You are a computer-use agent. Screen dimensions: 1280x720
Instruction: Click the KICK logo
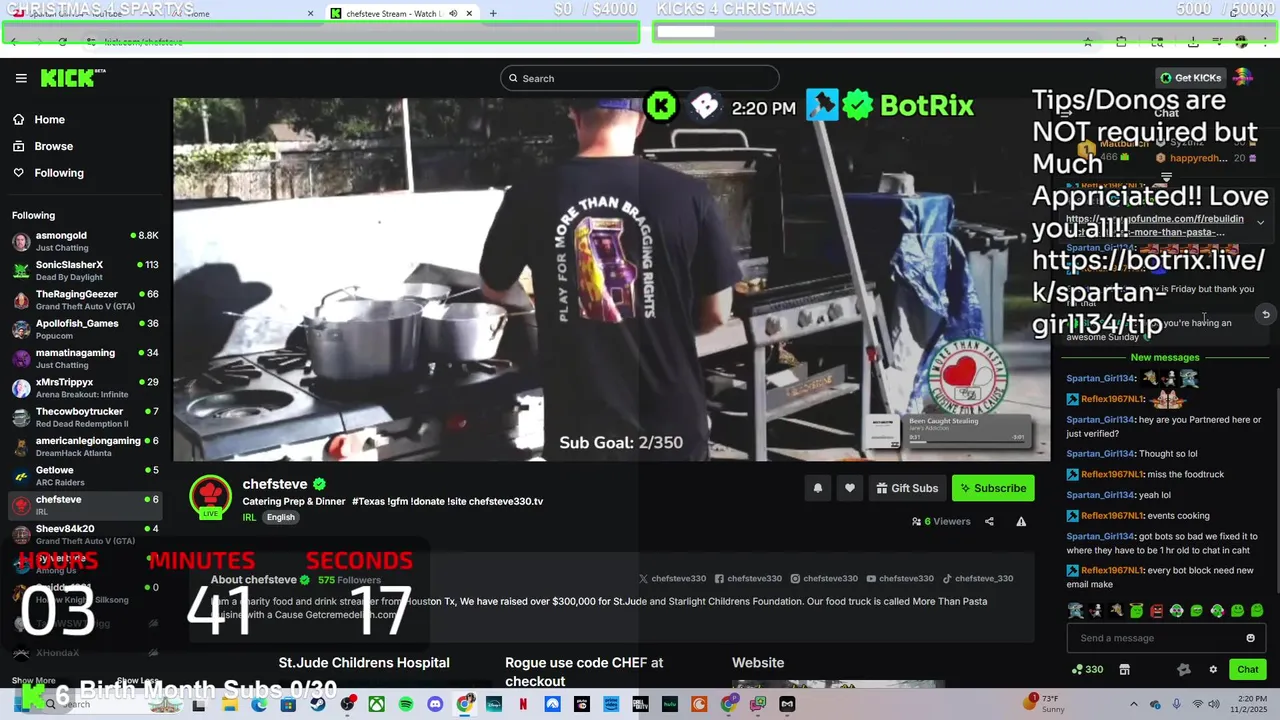(x=72, y=78)
